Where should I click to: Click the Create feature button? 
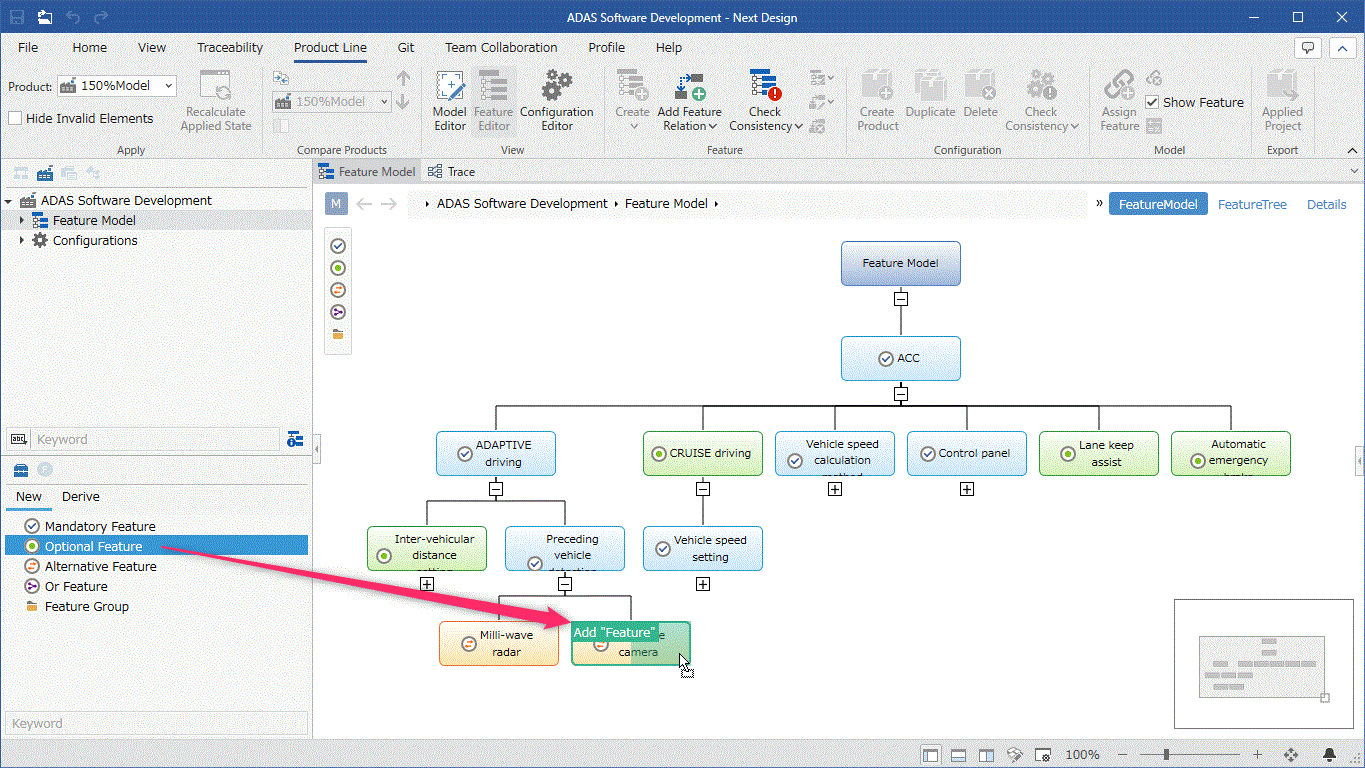pos(632,101)
